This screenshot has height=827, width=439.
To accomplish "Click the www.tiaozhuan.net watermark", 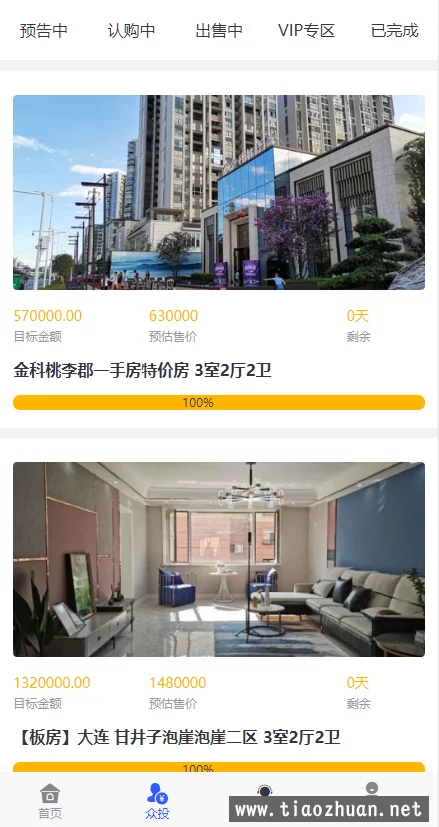I will point(329,809).
